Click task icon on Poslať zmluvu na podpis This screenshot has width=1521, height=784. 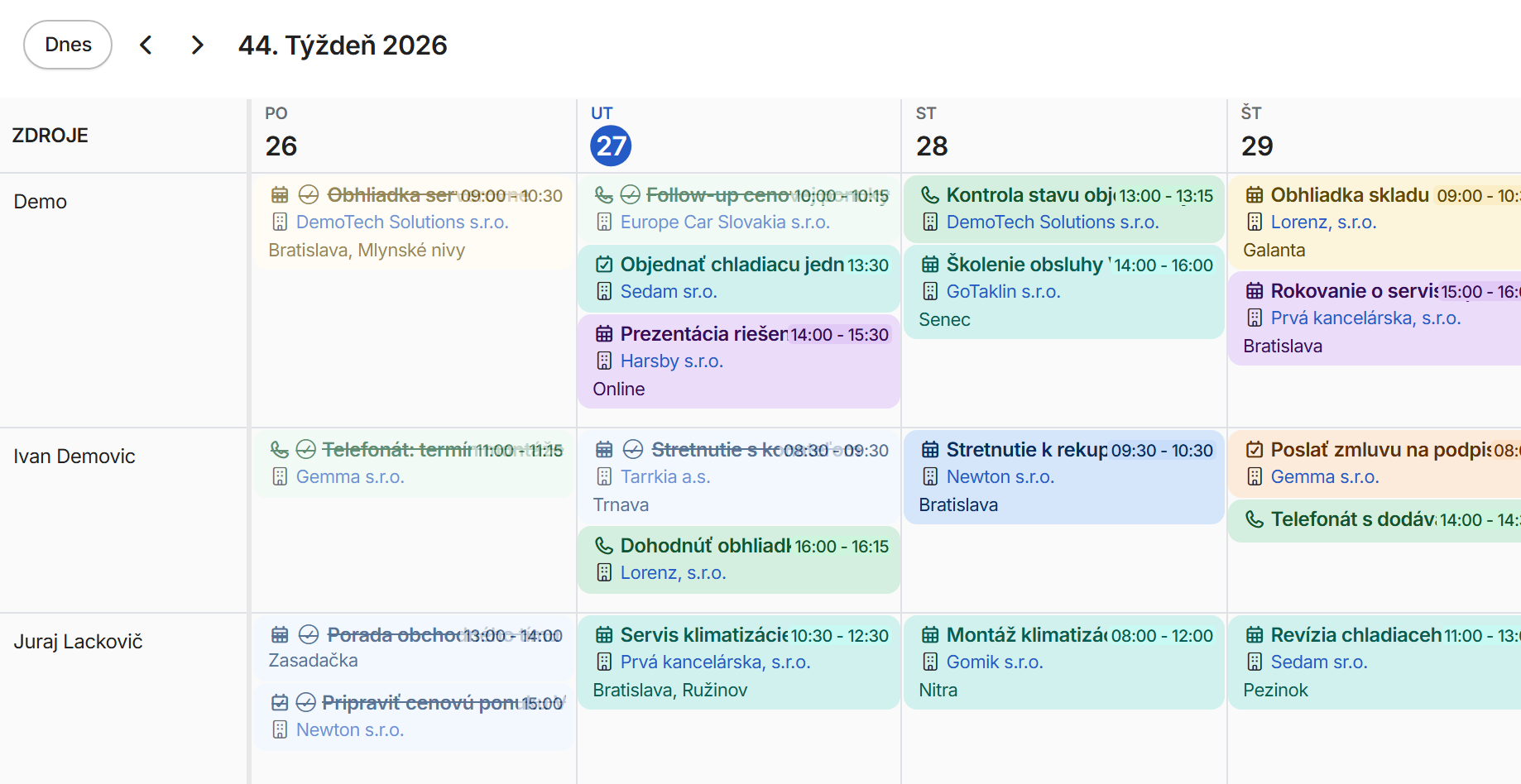pos(1255,450)
